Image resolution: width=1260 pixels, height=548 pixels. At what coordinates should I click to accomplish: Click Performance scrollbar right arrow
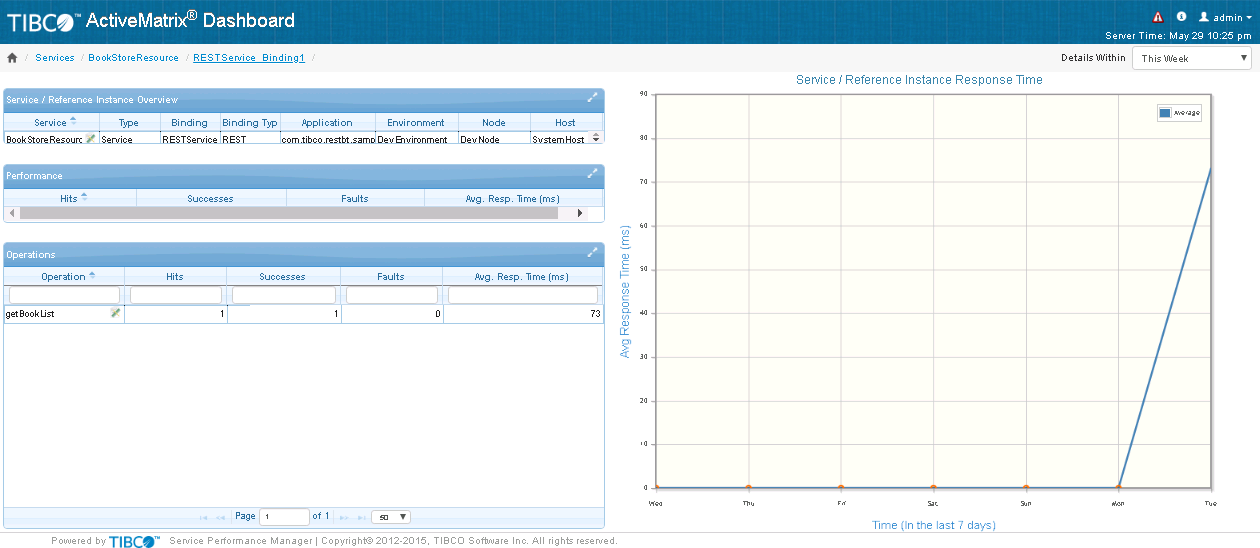(580, 213)
